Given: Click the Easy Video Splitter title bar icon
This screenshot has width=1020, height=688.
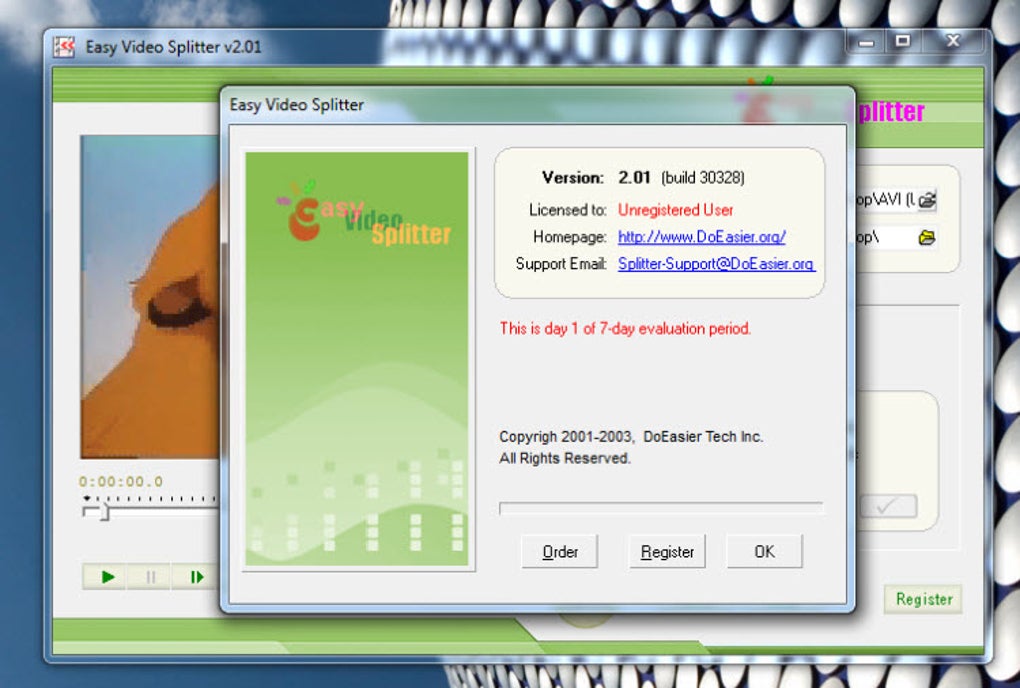Looking at the screenshot, I should coord(64,47).
